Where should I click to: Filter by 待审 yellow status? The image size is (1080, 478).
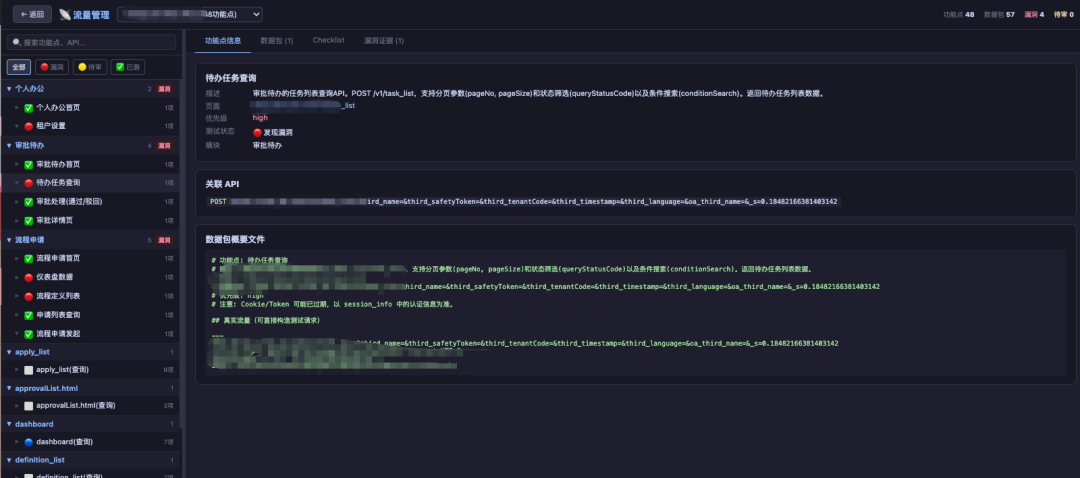pos(90,67)
